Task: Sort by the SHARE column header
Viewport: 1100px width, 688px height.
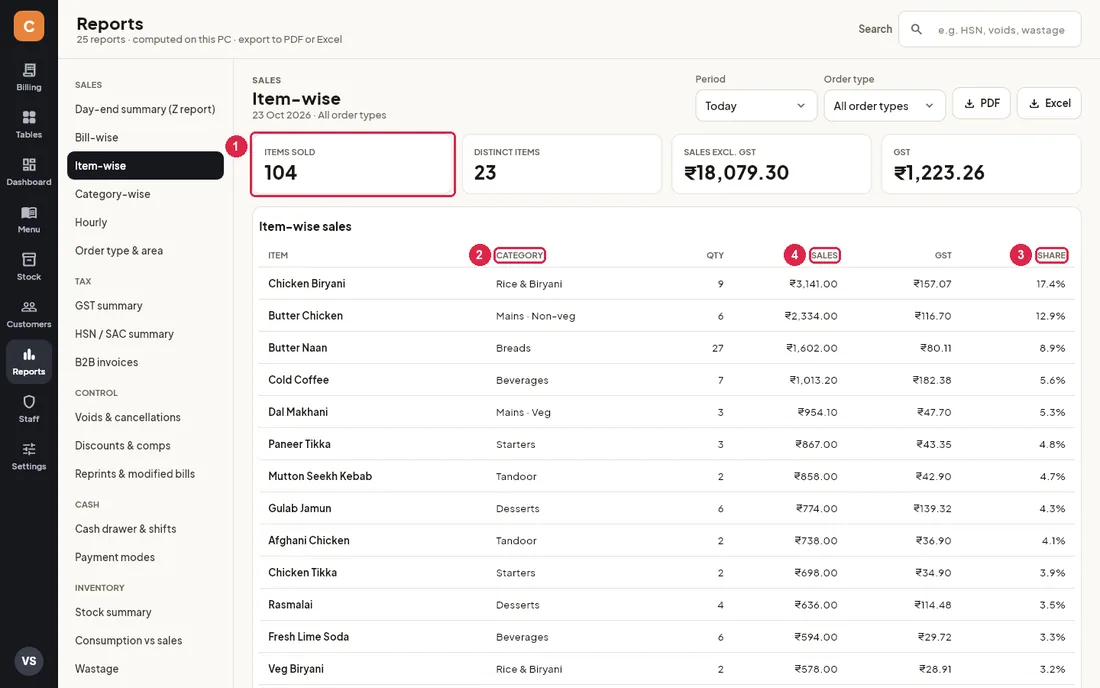Action: click(1051, 255)
